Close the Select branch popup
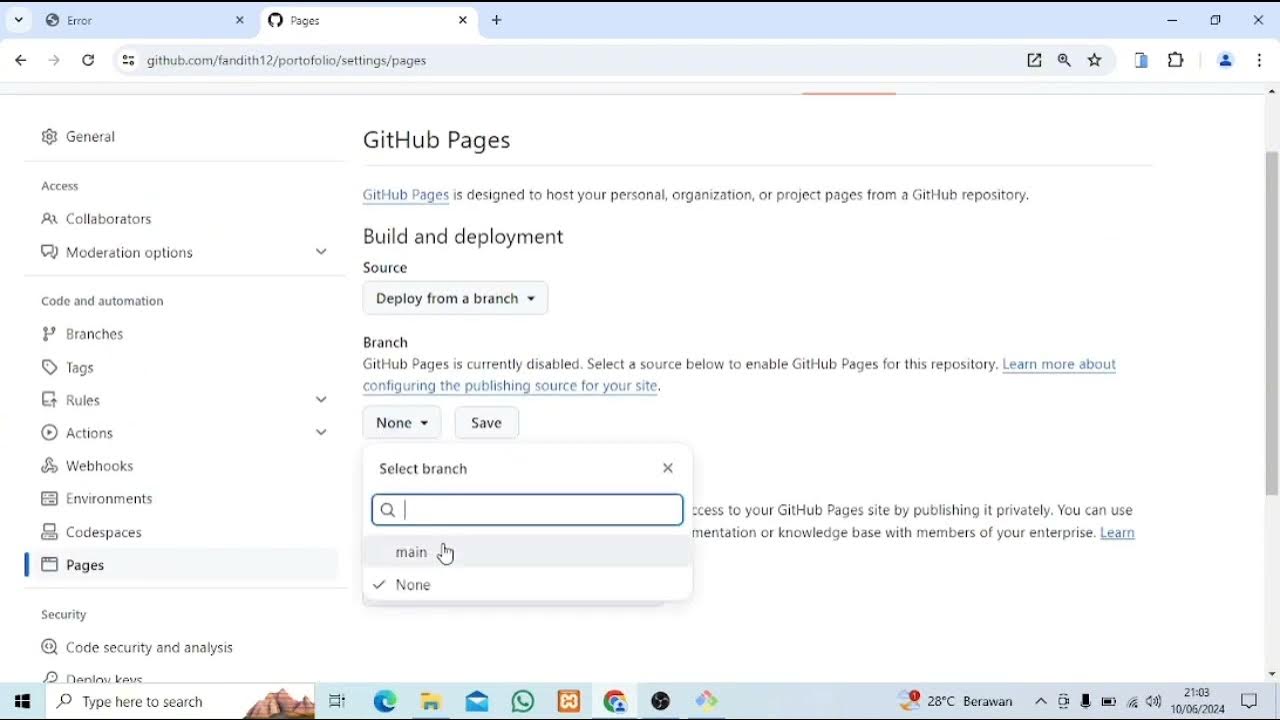The width and height of the screenshot is (1280, 720). [668, 468]
